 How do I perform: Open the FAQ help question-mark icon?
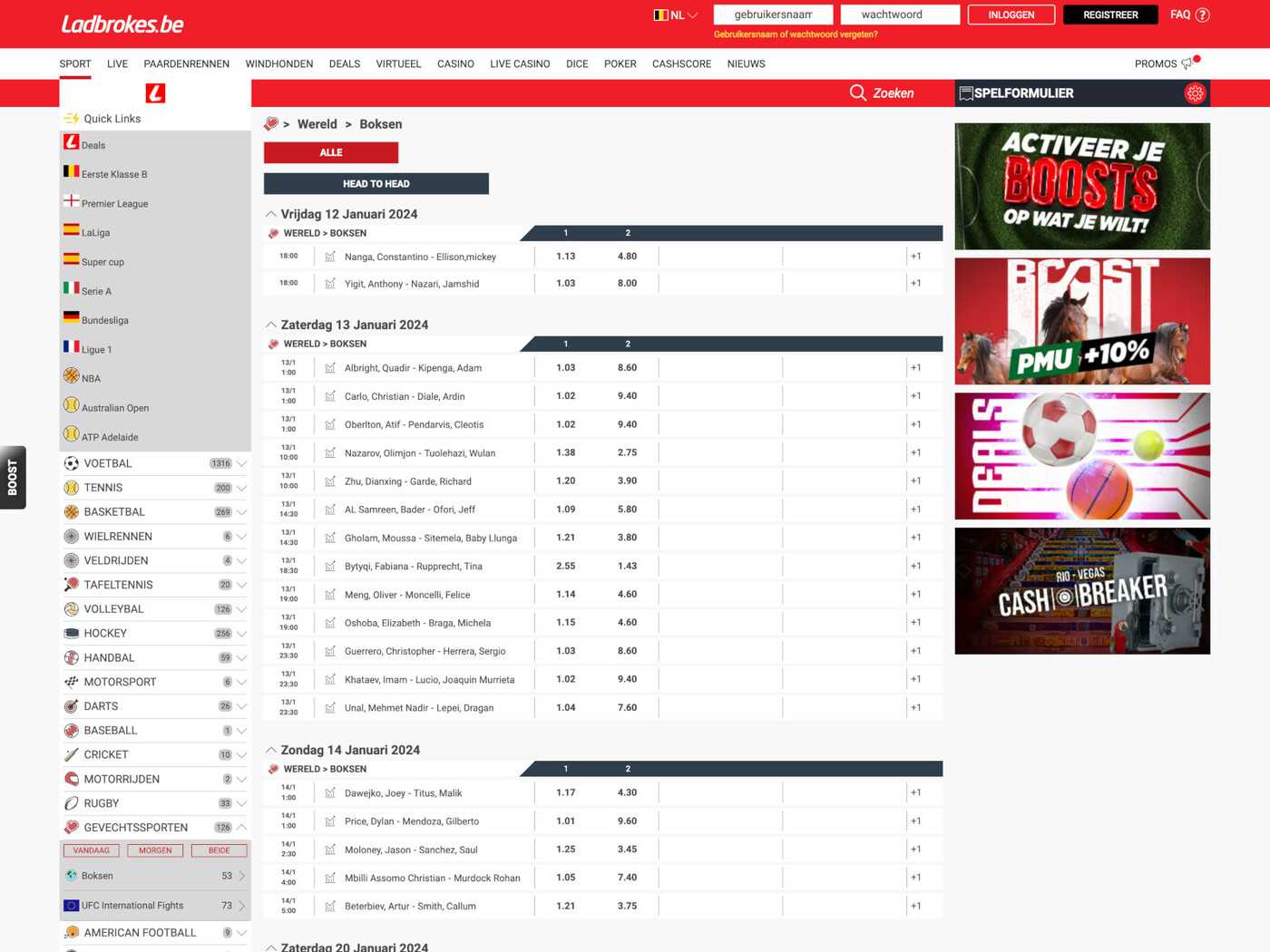click(1203, 15)
